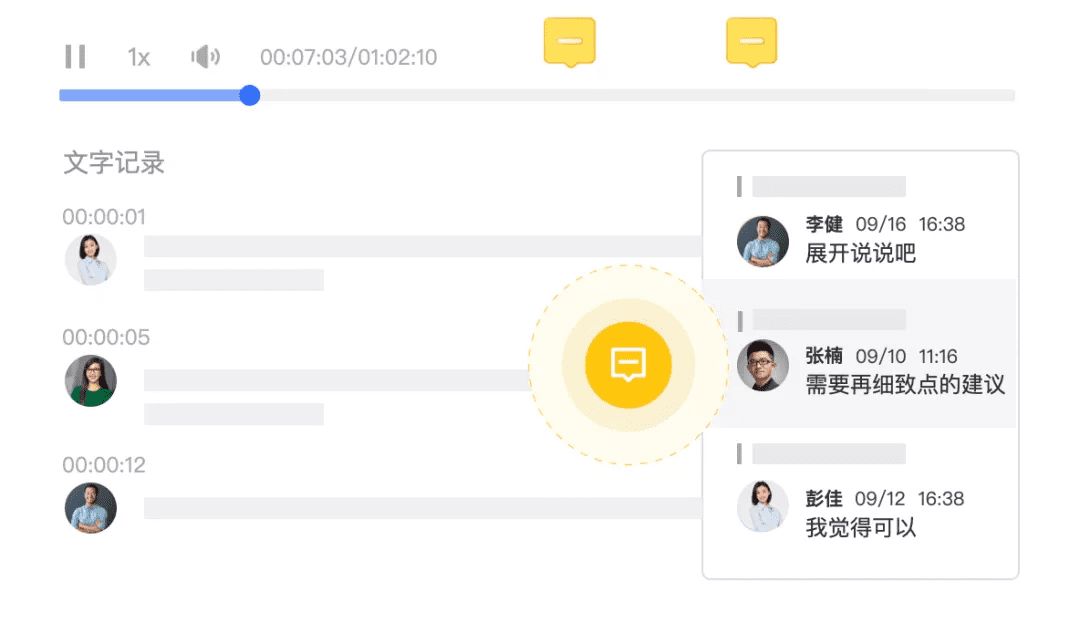Viewport: 1080px width, 633px height.
Task: Open 彭佳's avatar in the comment panel
Action: 762,506
